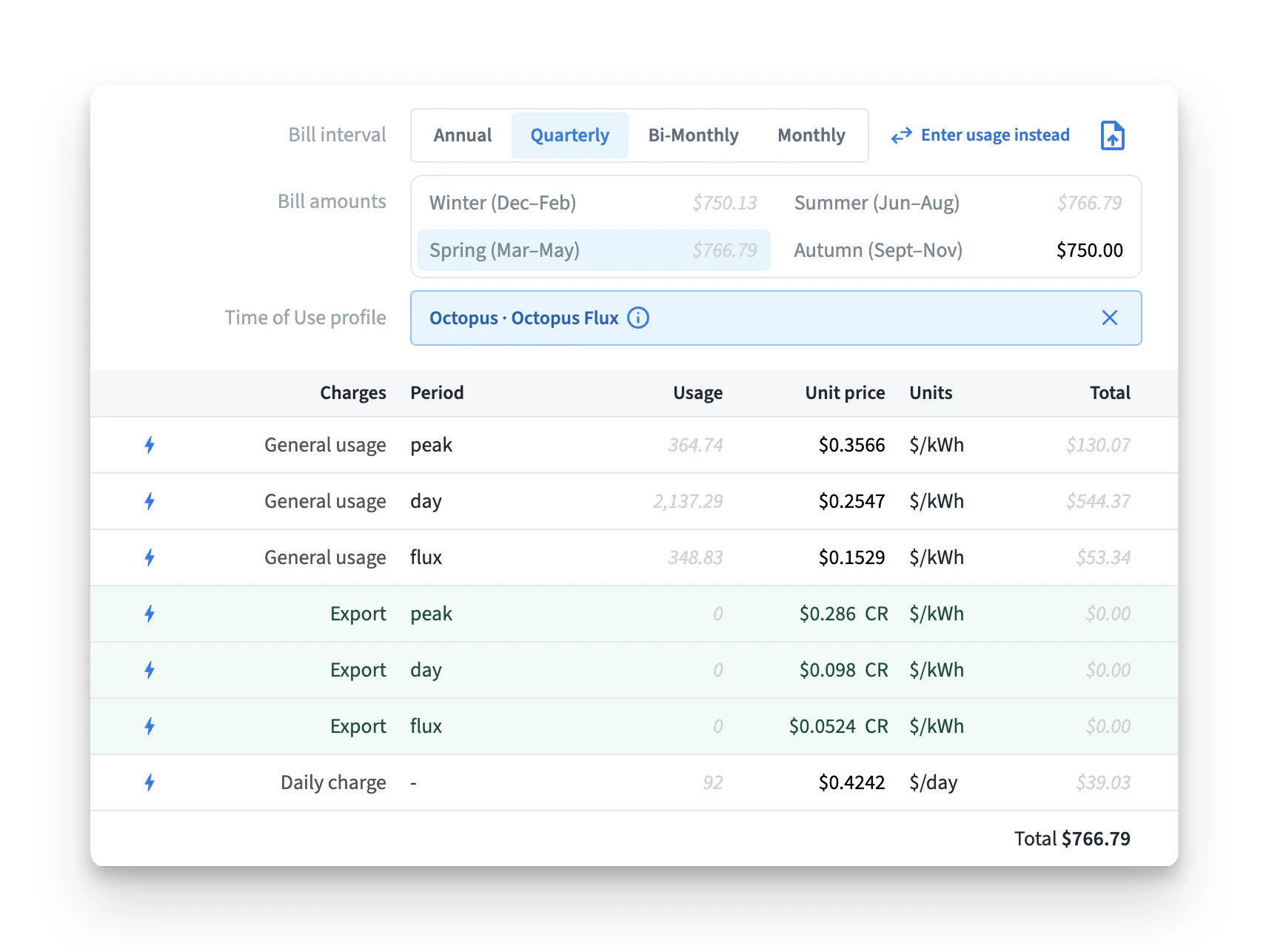The height and width of the screenshot is (952, 1269).
Task: Edit Export flux price $0.0524
Action: click(x=822, y=726)
